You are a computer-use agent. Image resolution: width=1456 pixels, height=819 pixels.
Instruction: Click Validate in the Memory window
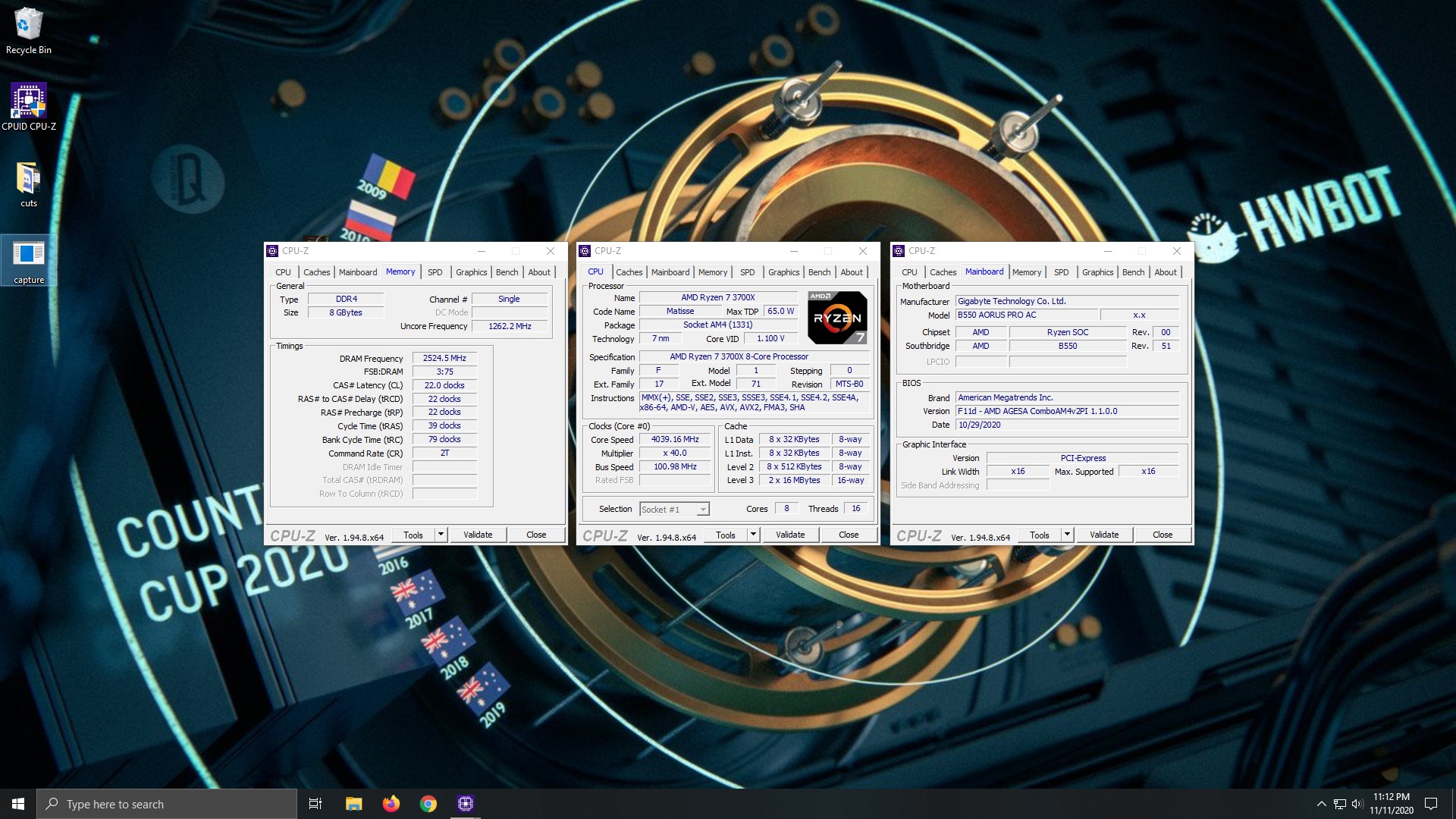(478, 535)
